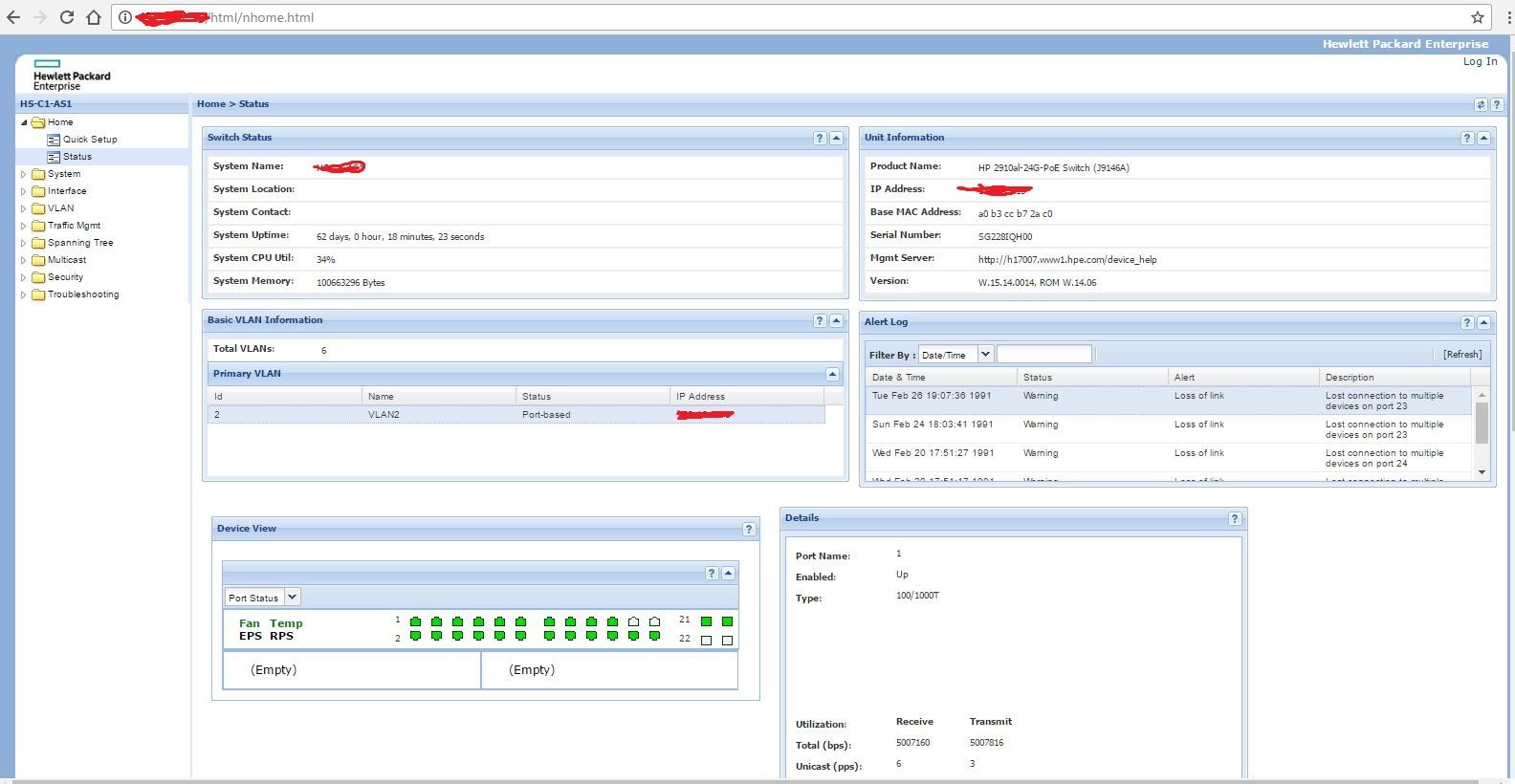
Task: Click the Alert Log filter text field
Action: click(x=1043, y=355)
